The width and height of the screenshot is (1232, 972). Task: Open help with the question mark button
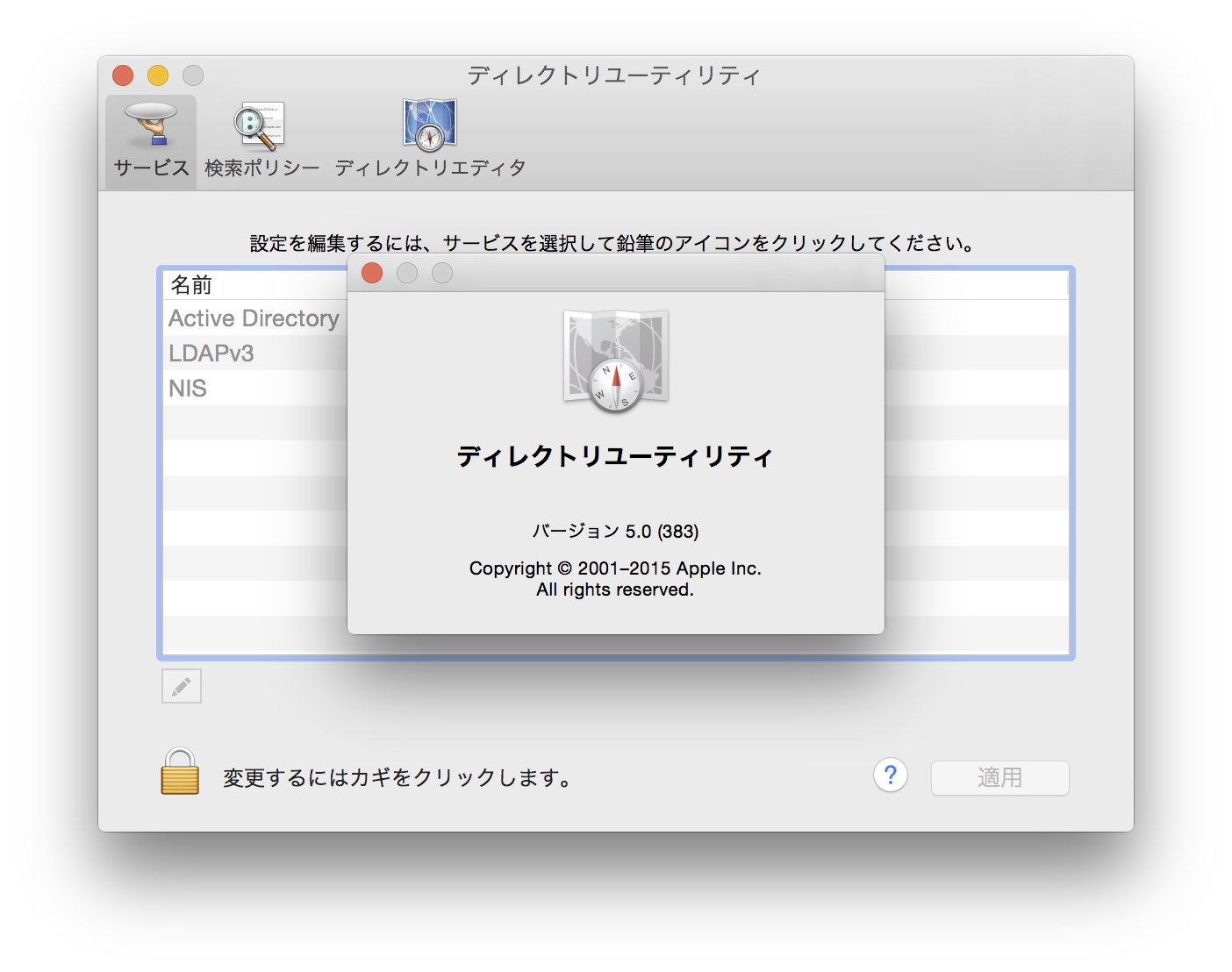tap(891, 775)
